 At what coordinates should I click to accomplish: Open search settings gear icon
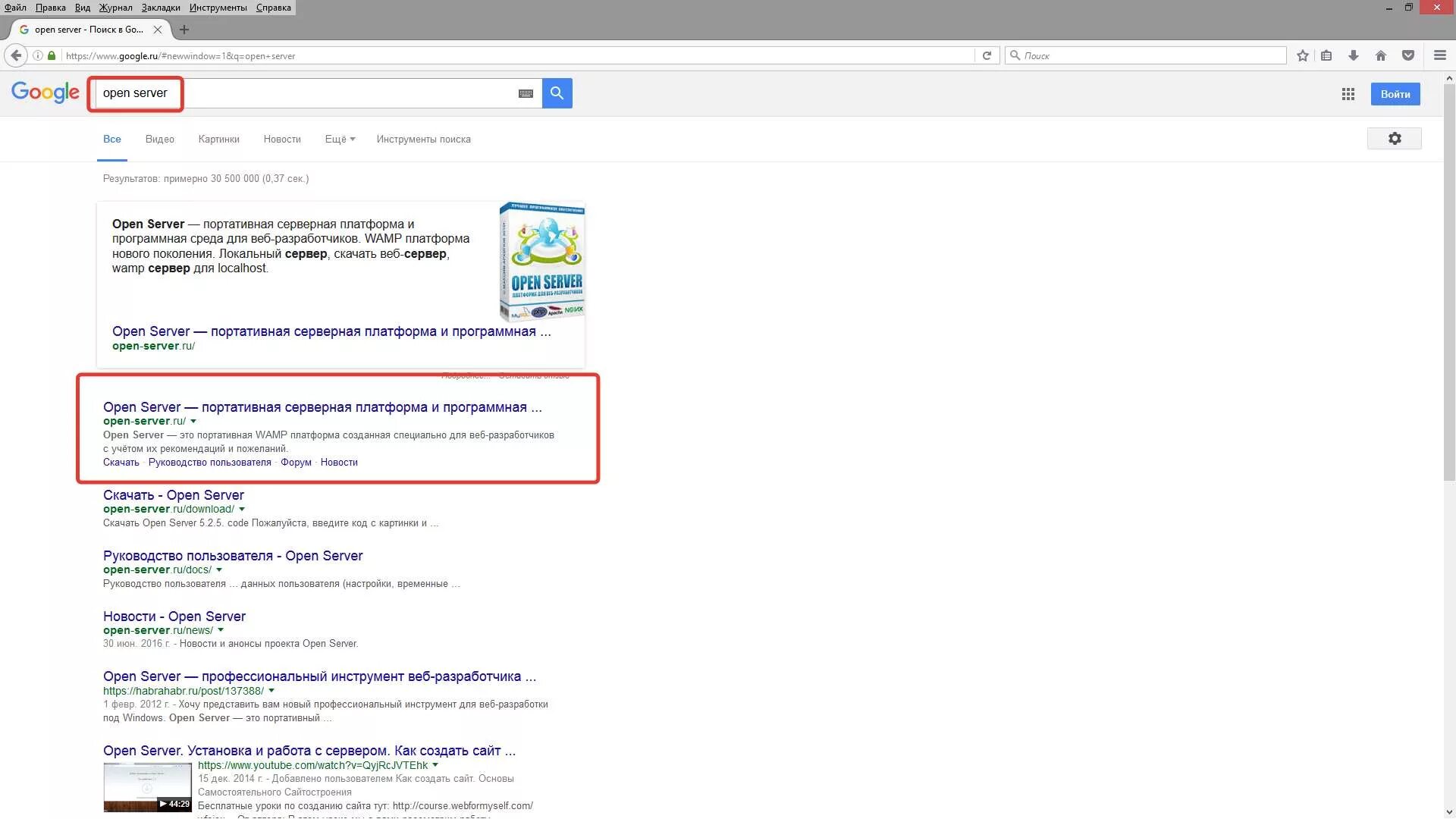pyautogui.click(x=1394, y=139)
